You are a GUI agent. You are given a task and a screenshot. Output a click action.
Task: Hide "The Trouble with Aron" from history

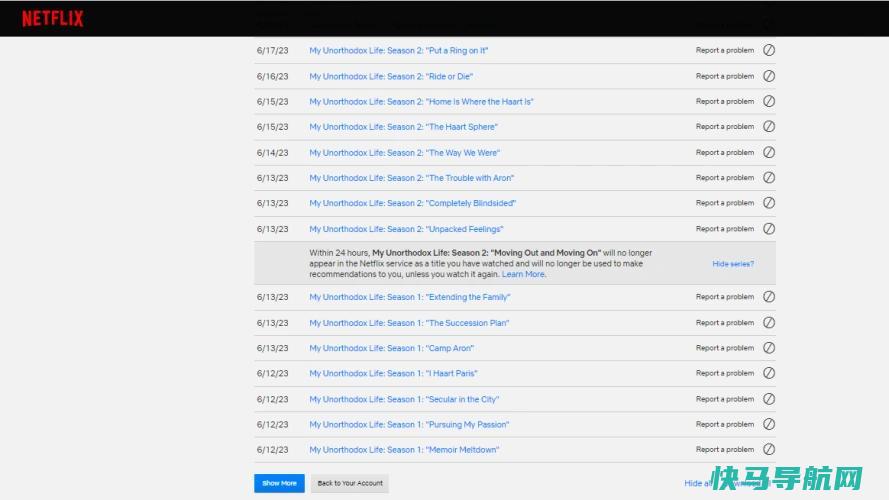point(769,177)
